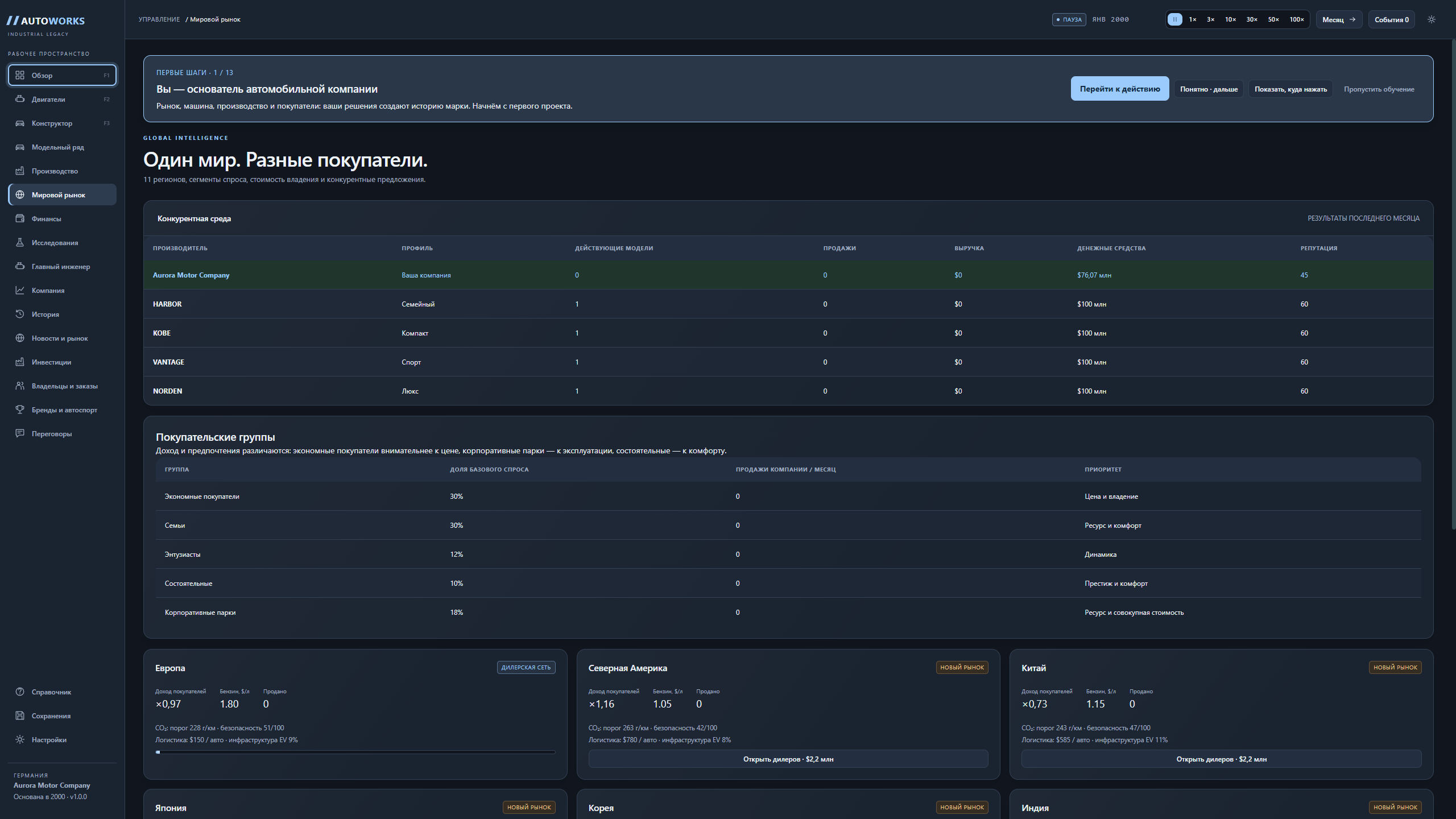Click Перейти к действию button

coord(1120,89)
